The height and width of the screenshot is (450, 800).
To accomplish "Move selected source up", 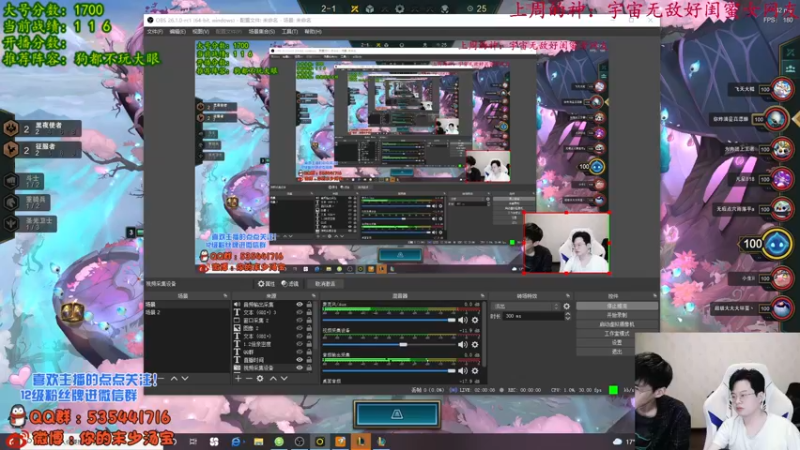I will 273,379.
